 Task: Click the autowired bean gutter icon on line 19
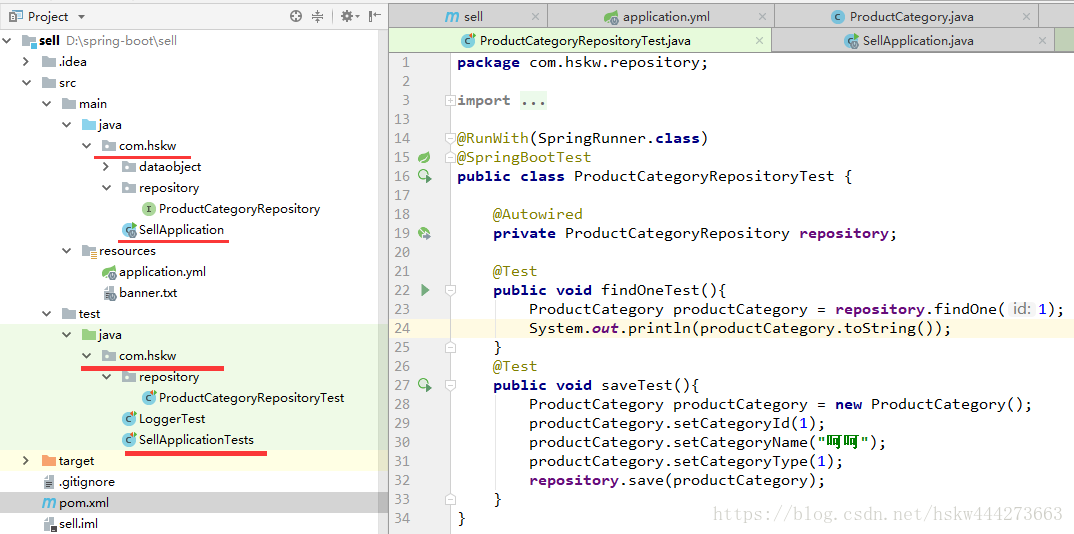click(425, 233)
